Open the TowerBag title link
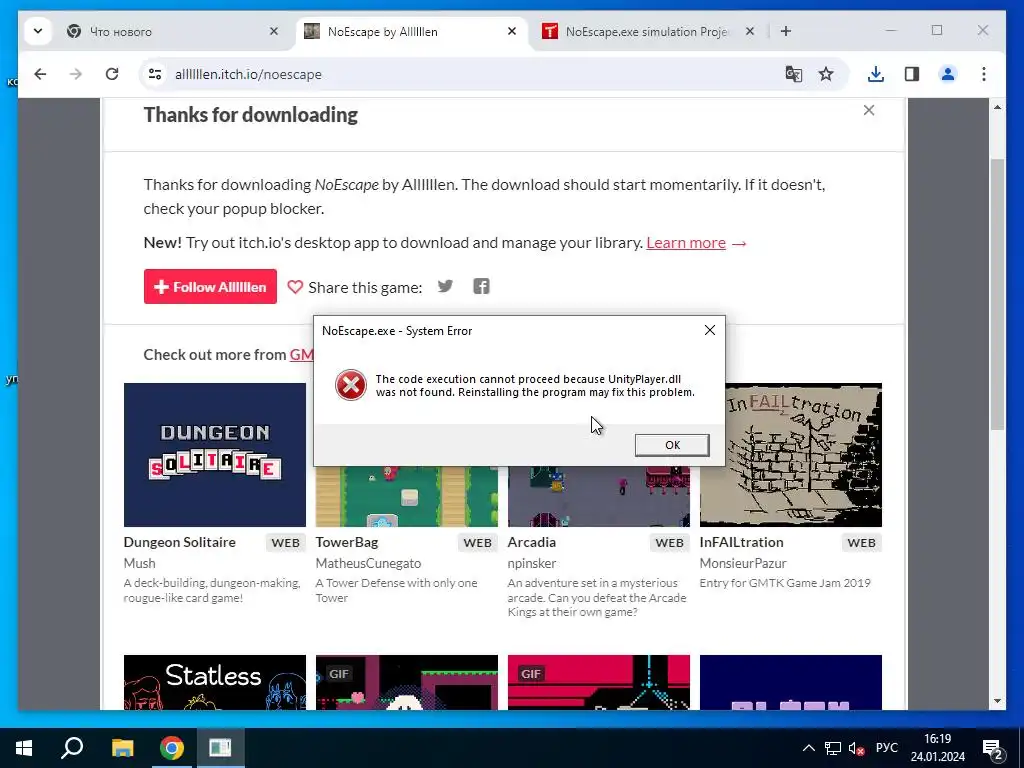 (x=347, y=542)
